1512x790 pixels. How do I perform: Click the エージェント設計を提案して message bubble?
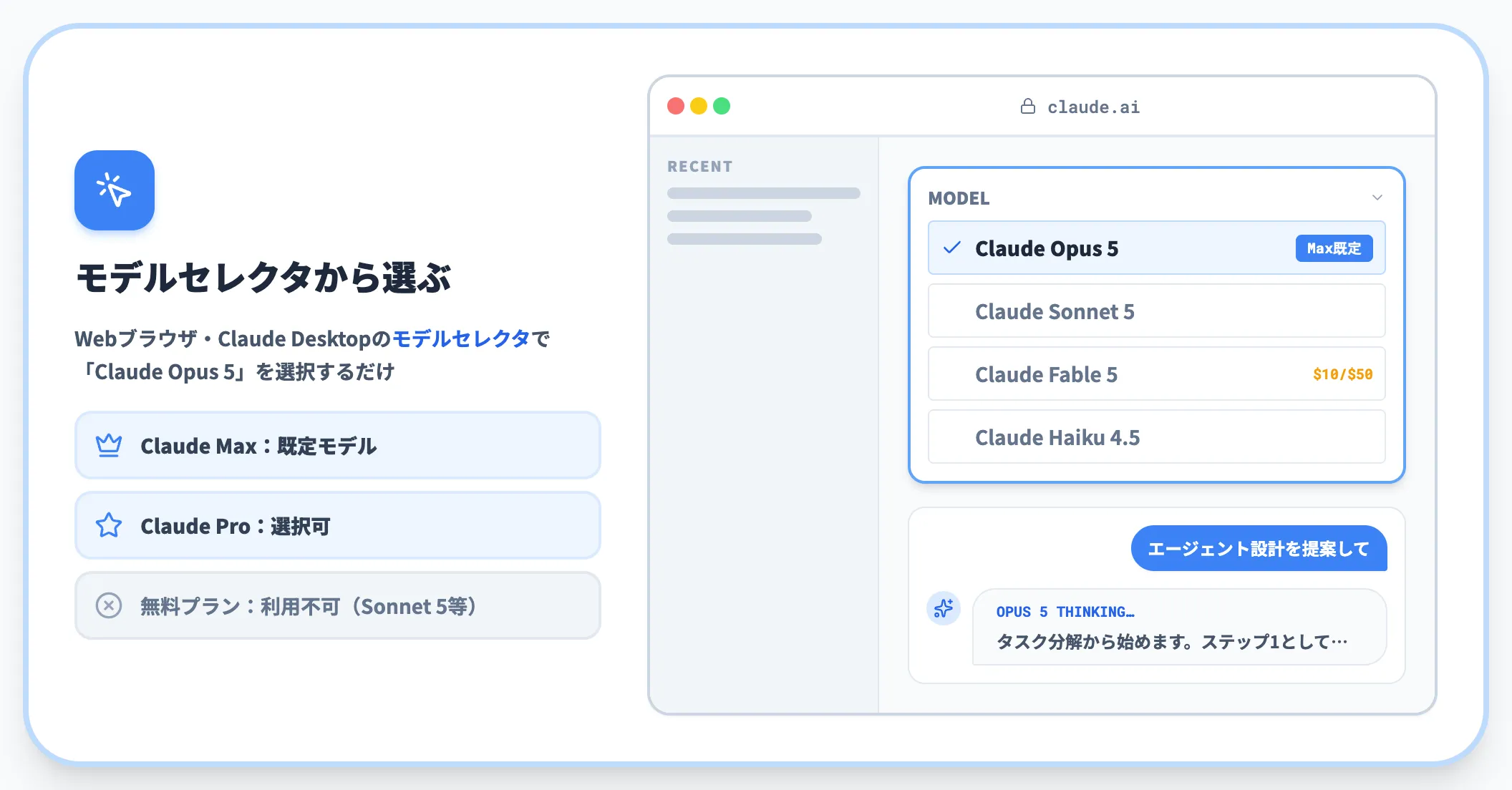[1259, 549]
